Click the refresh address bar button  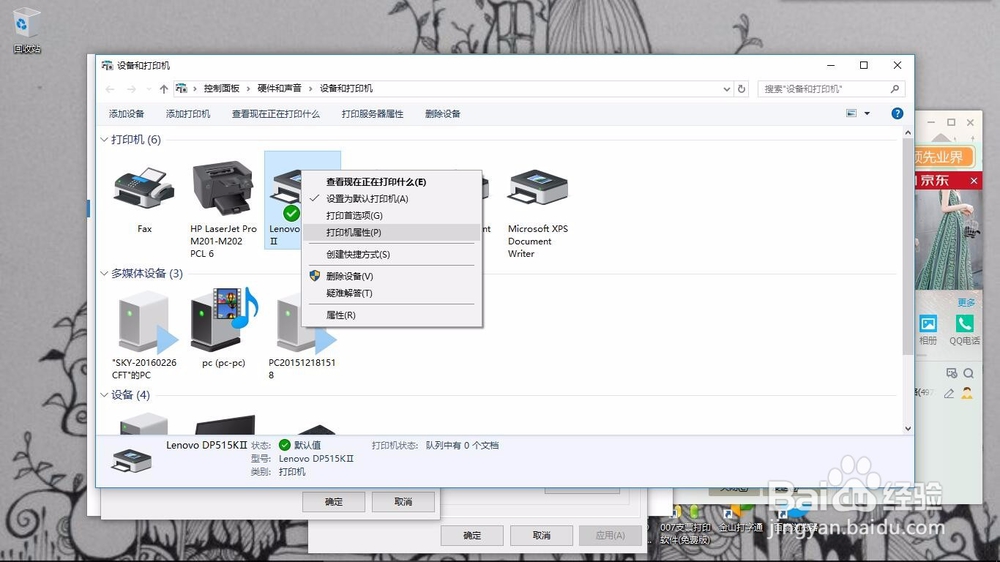point(741,89)
